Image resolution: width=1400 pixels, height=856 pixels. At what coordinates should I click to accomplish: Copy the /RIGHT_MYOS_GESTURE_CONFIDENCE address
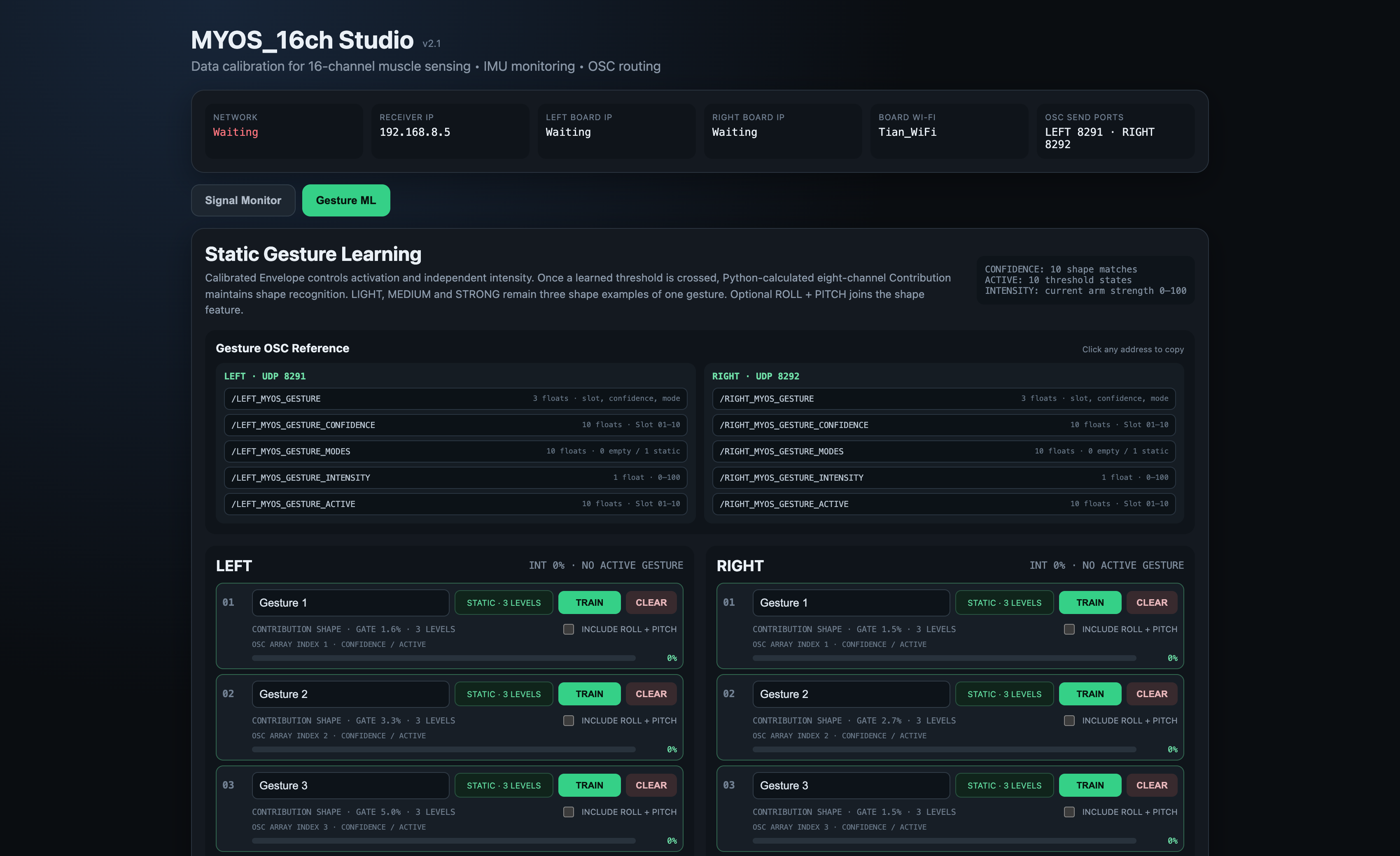pos(944,424)
